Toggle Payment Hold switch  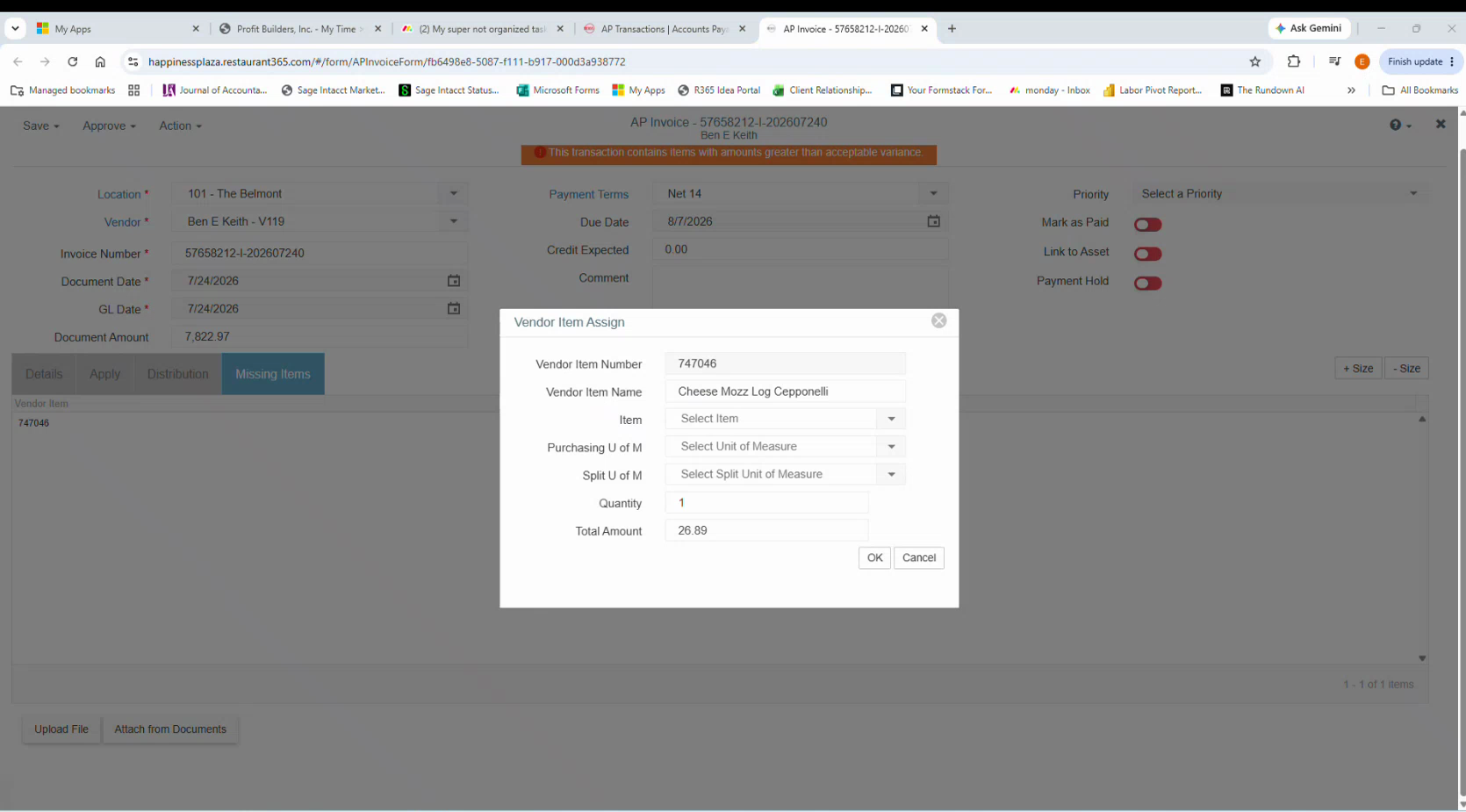(x=1147, y=283)
